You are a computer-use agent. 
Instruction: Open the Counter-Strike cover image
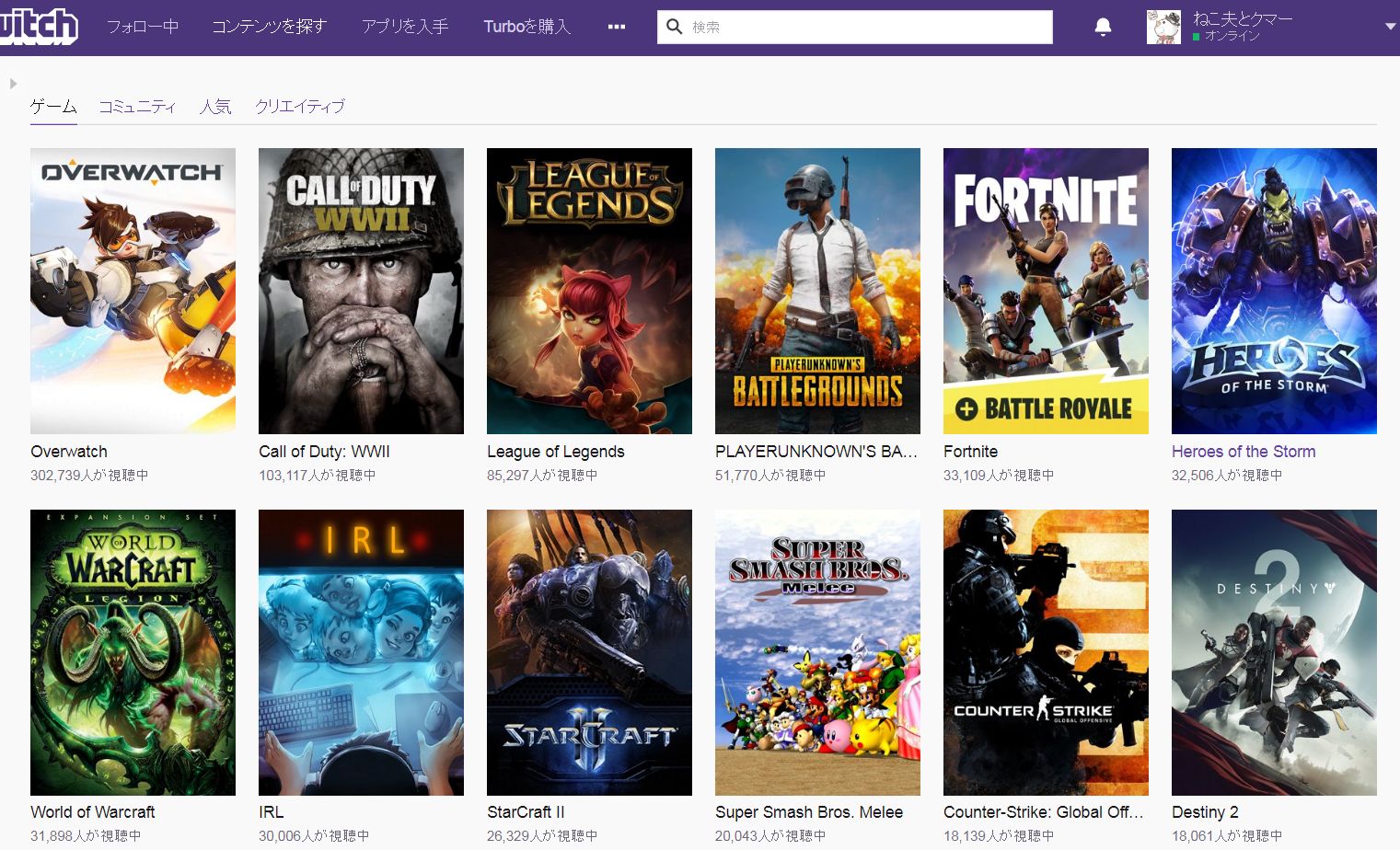(1046, 652)
